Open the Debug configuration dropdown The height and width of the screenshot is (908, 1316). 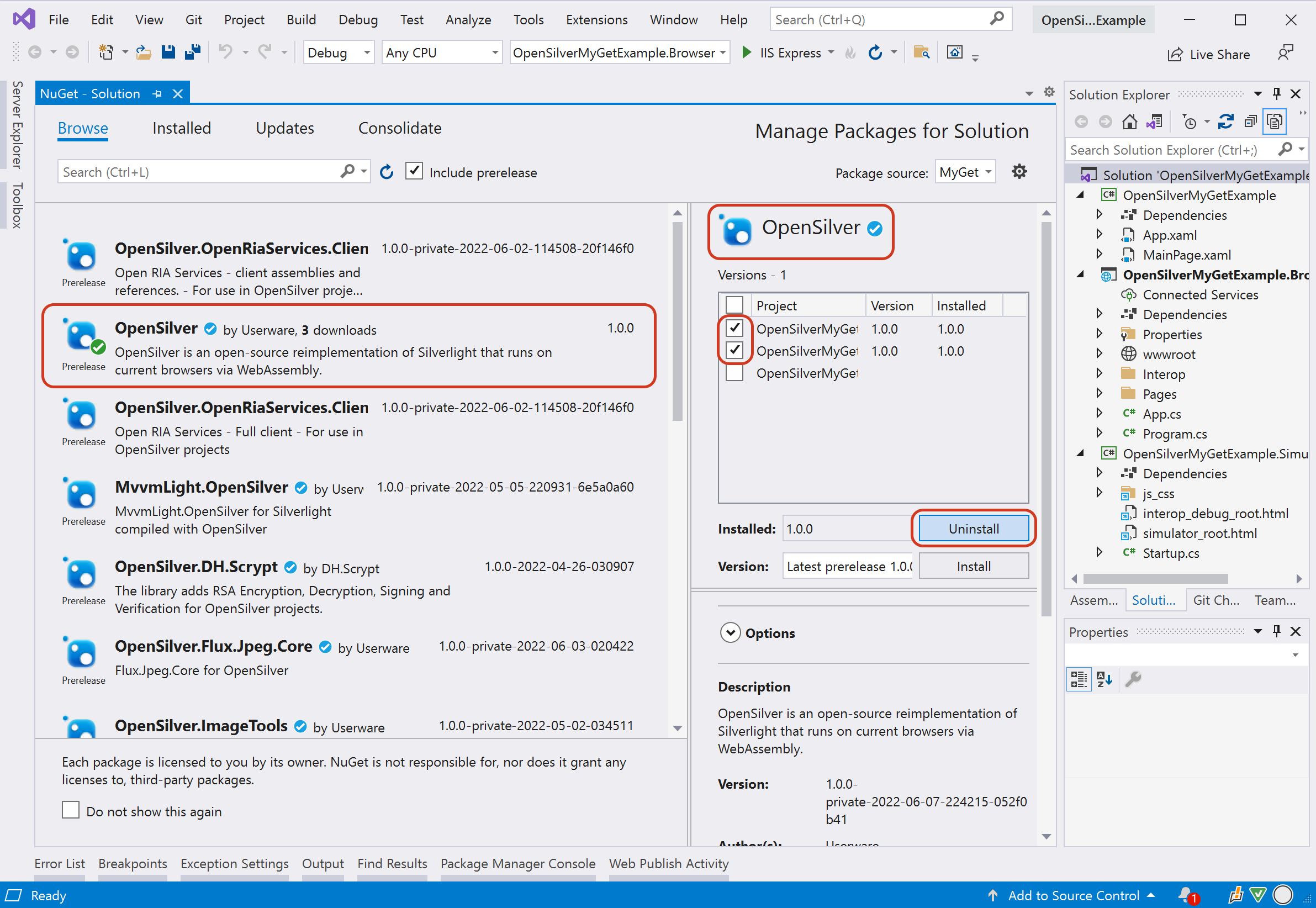[x=339, y=52]
